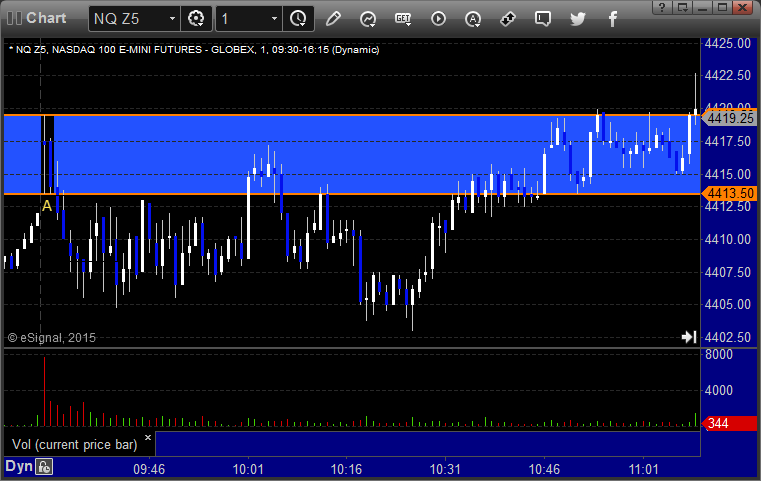The image size is (761, 481).
Task: Click the 09:46 time axis label
Action: click(x=149, y=469)
